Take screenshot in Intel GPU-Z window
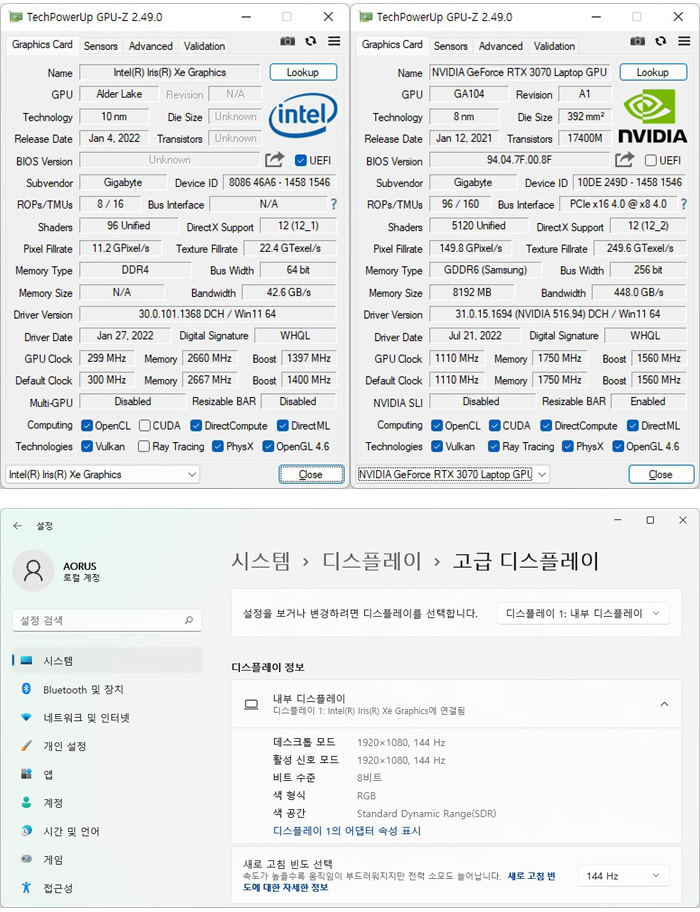 287,41
